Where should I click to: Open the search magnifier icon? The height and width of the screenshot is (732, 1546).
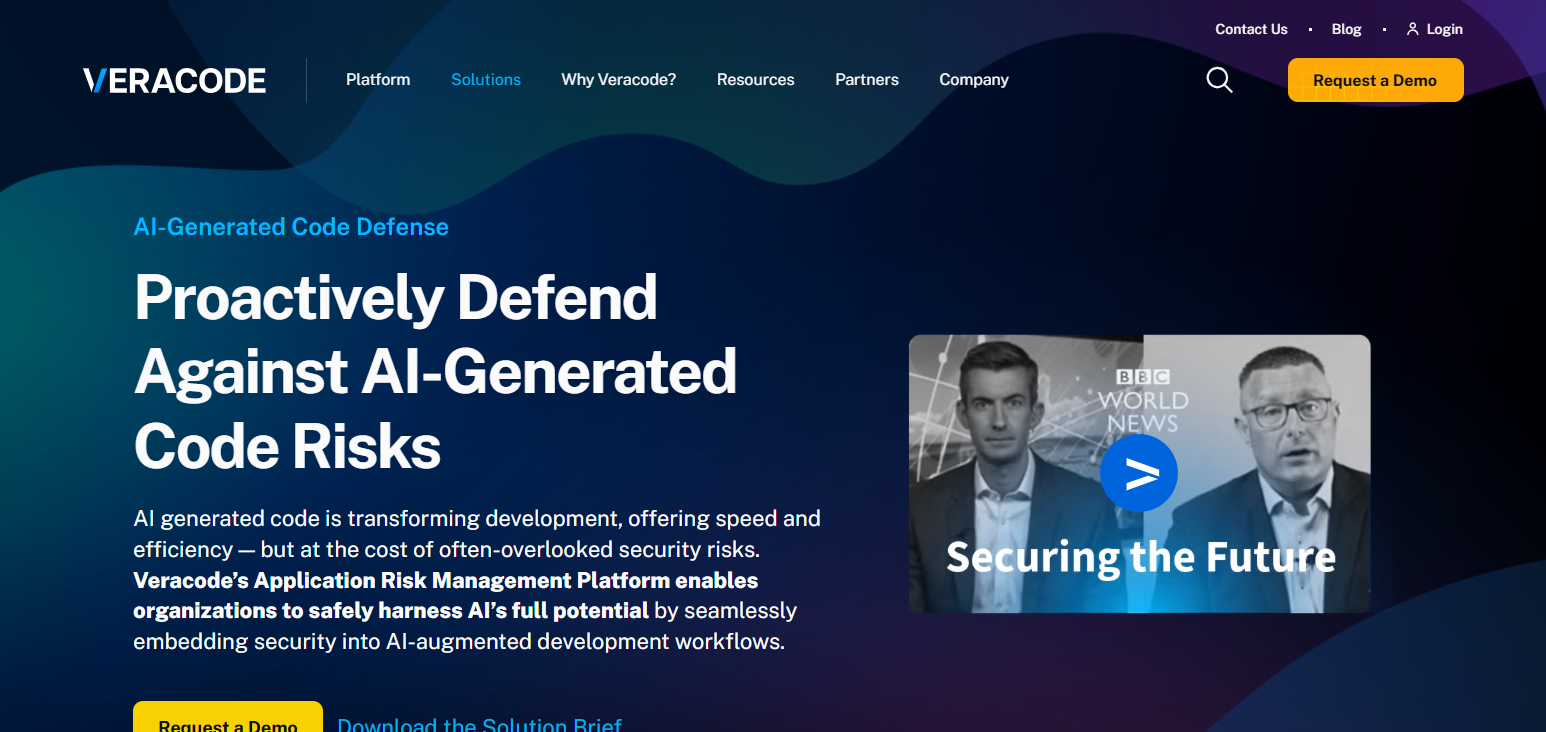coord(1219,80)
